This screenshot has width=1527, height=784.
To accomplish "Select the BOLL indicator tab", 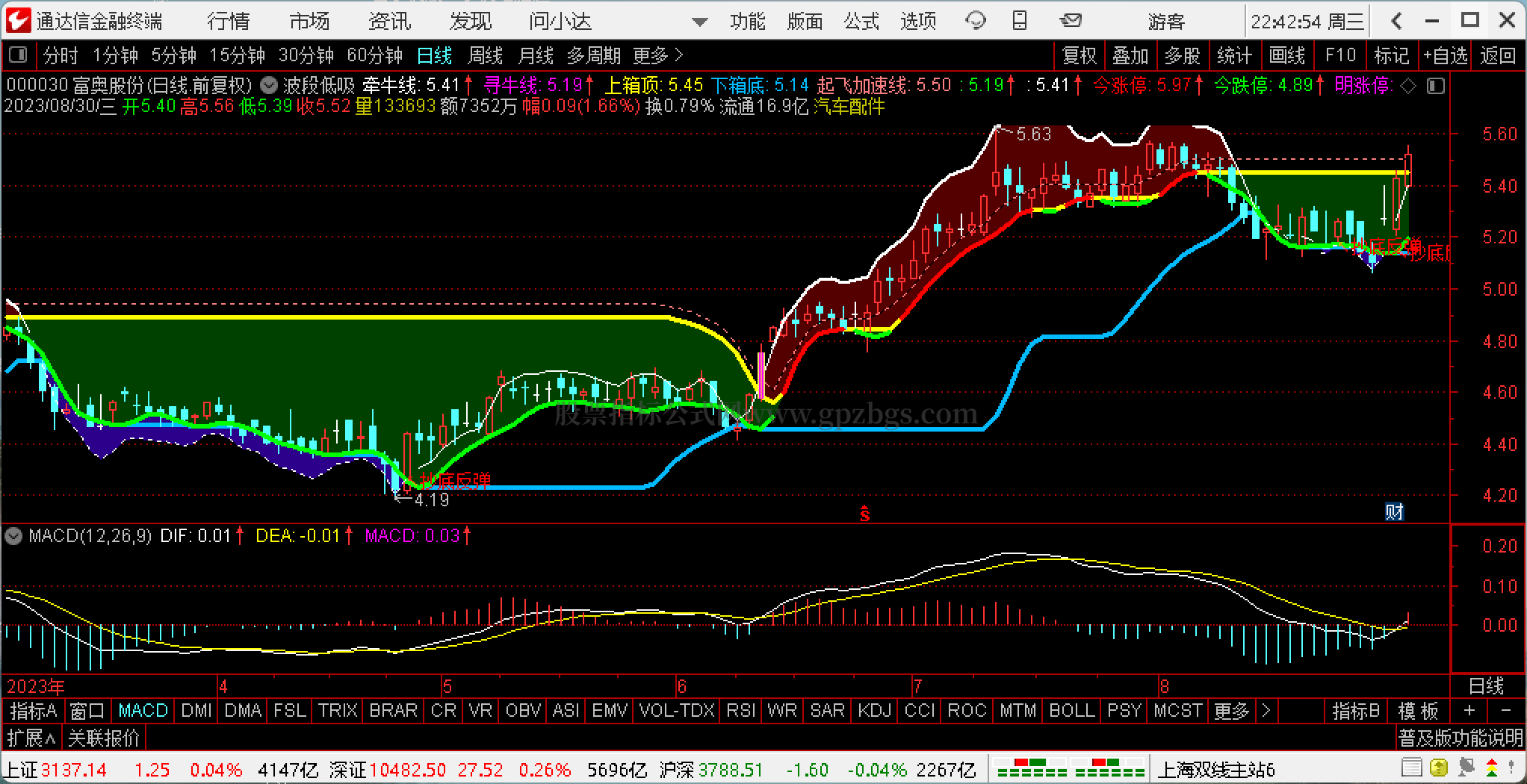I will point(1071,711).
